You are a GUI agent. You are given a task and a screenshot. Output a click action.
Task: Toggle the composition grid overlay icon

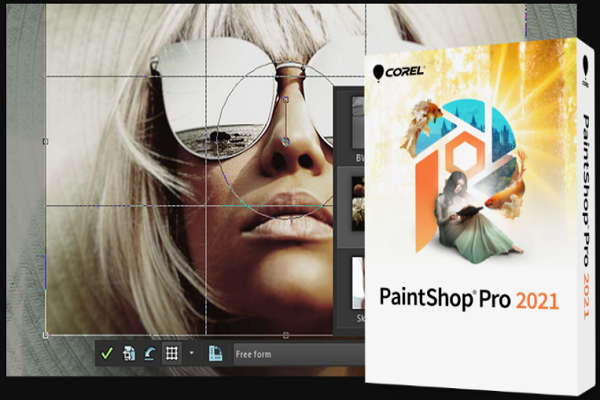(x=171, y=353)
